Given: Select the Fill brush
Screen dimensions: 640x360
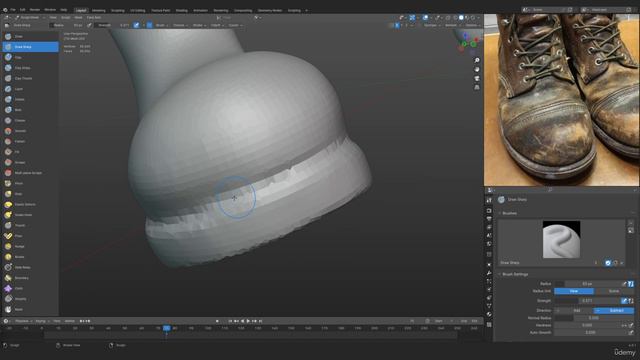Looking at the screenshot, I should pos(30,152).
